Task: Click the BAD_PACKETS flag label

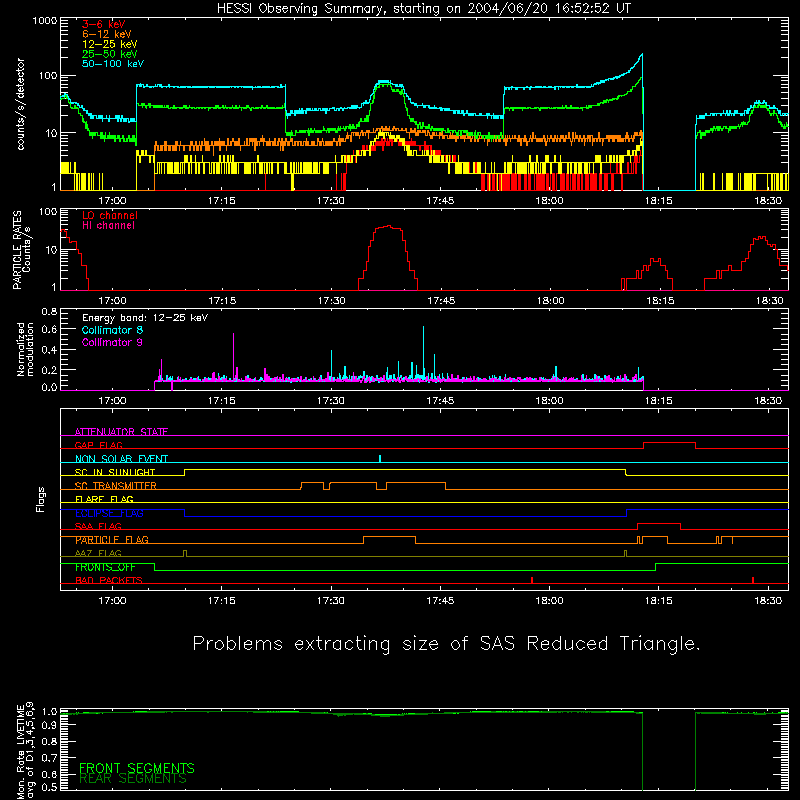Action: pyautogui.click(x=109, y=580)
